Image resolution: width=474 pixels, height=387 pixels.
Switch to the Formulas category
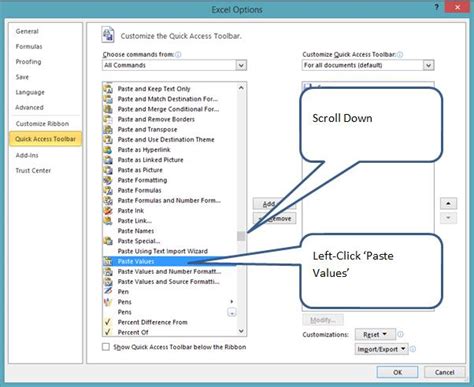coord(29,47)
